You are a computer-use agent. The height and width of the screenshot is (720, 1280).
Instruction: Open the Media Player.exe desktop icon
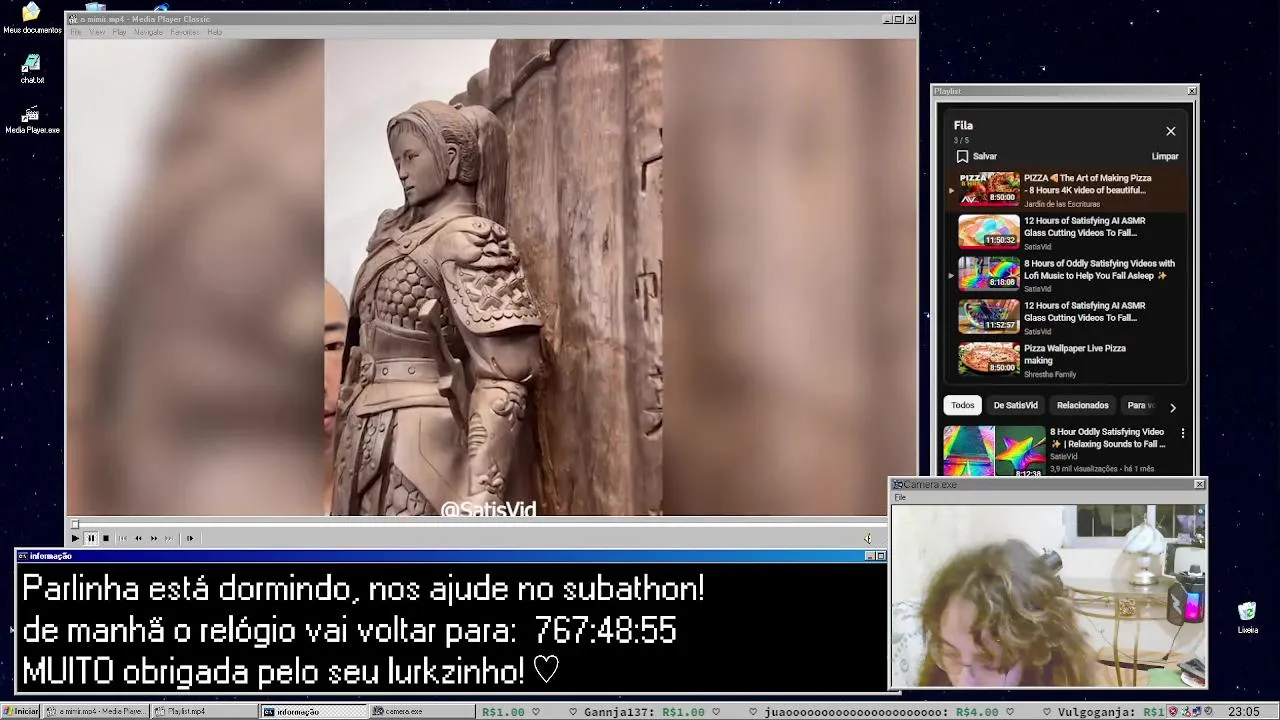click(32, 120)
